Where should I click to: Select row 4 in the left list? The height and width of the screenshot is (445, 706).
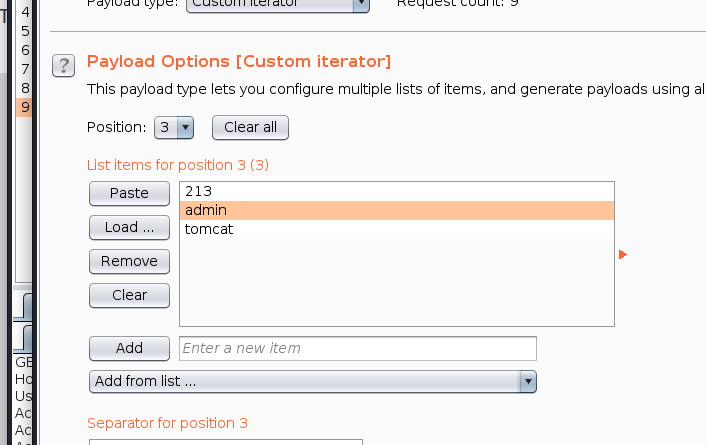pyautogui.click(x=24, y=12)
